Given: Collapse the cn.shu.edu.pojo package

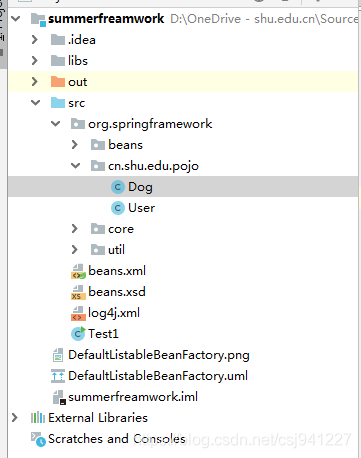Looking at the screenshot, I should click(x=76, y=166).
